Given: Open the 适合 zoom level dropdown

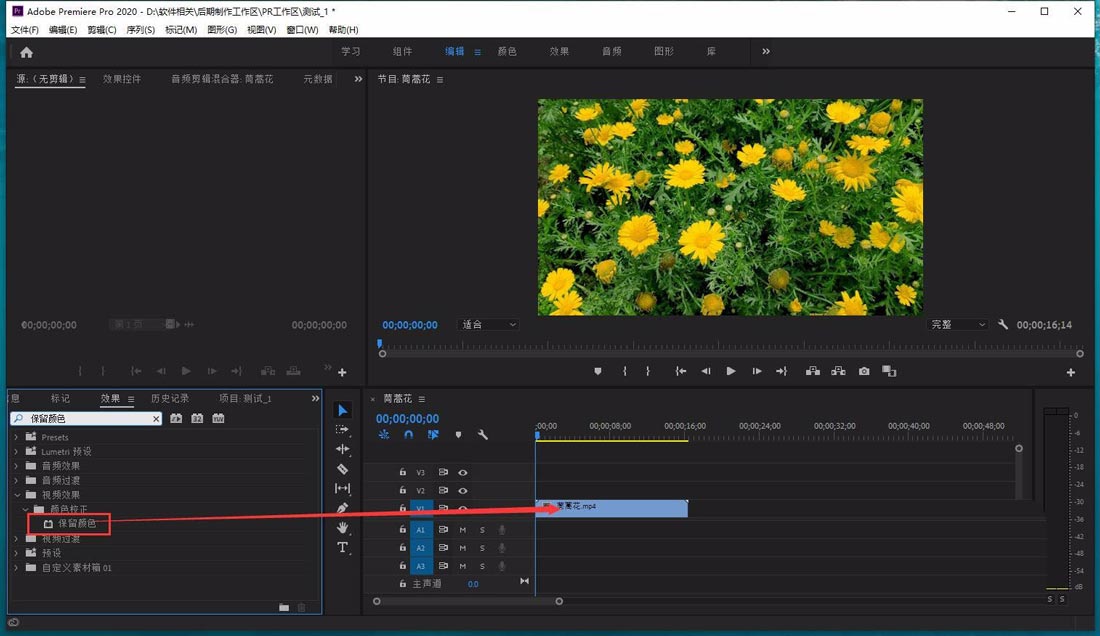Looking at the screenshot, I should (x=489, y=325).
